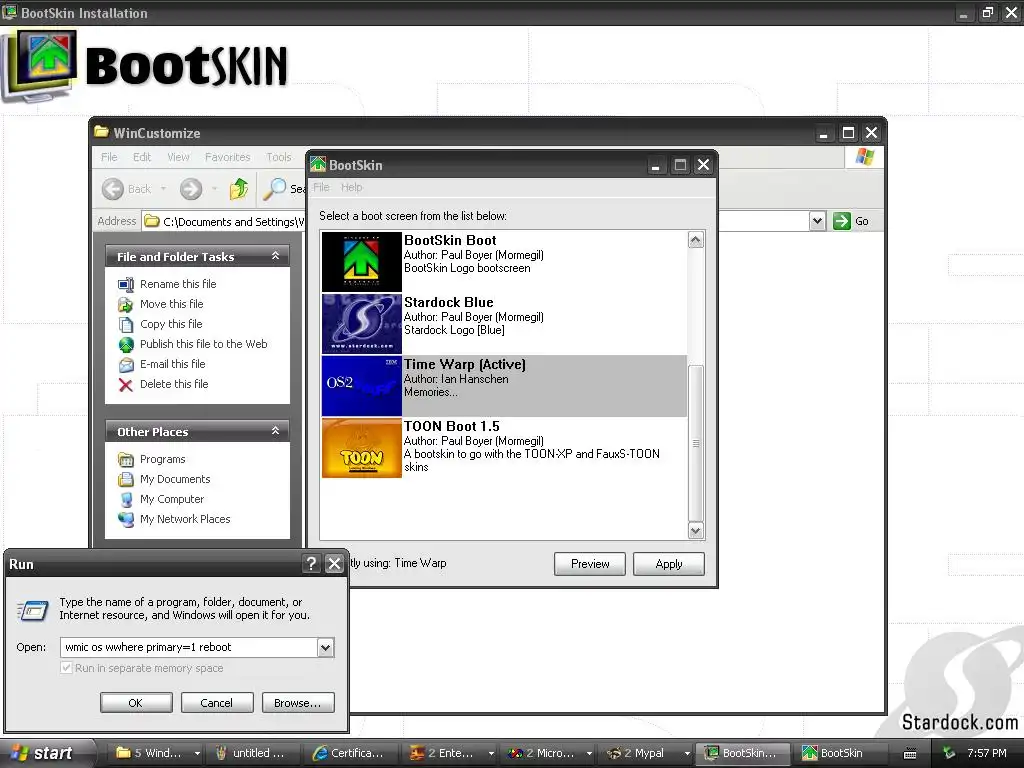Open View menu in WinCustomize window

tap(178, 157)
